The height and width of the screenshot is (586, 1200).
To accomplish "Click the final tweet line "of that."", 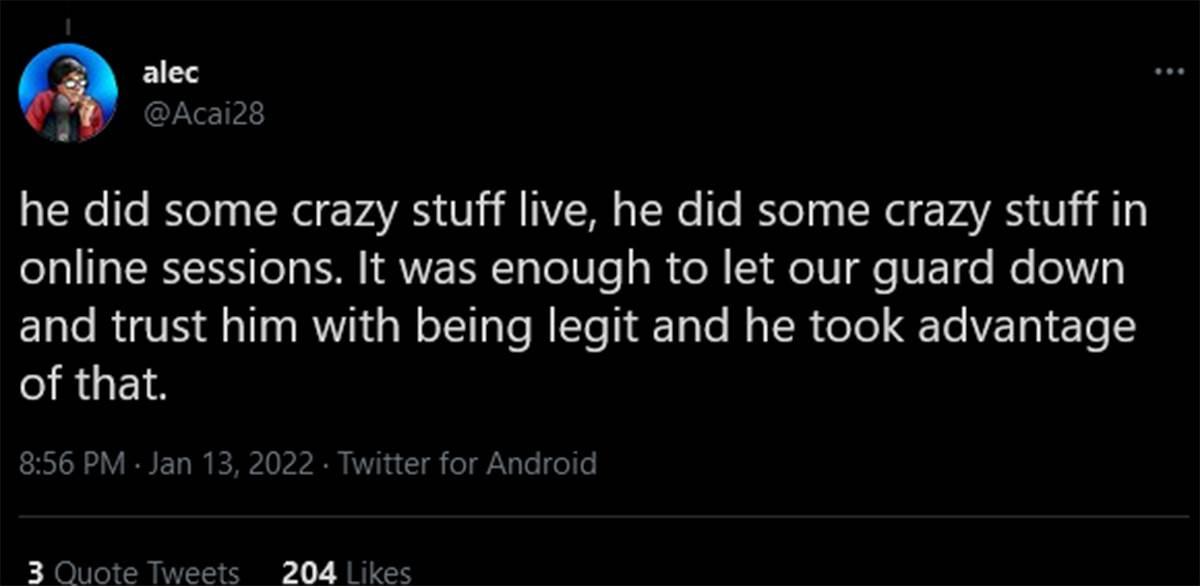I will [90, 384].
